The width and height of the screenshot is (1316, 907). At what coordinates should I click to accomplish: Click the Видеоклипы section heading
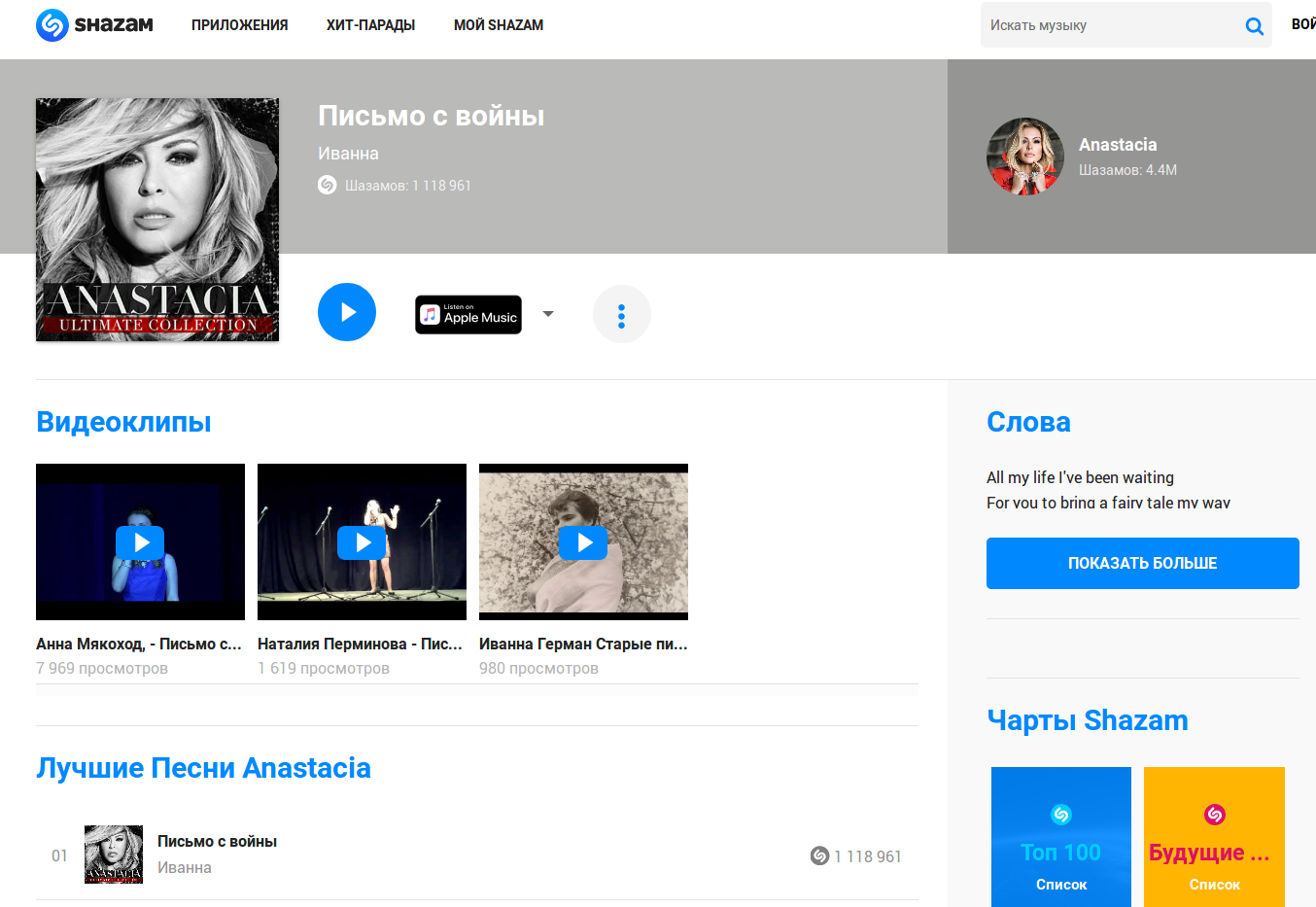coord(123,422)
